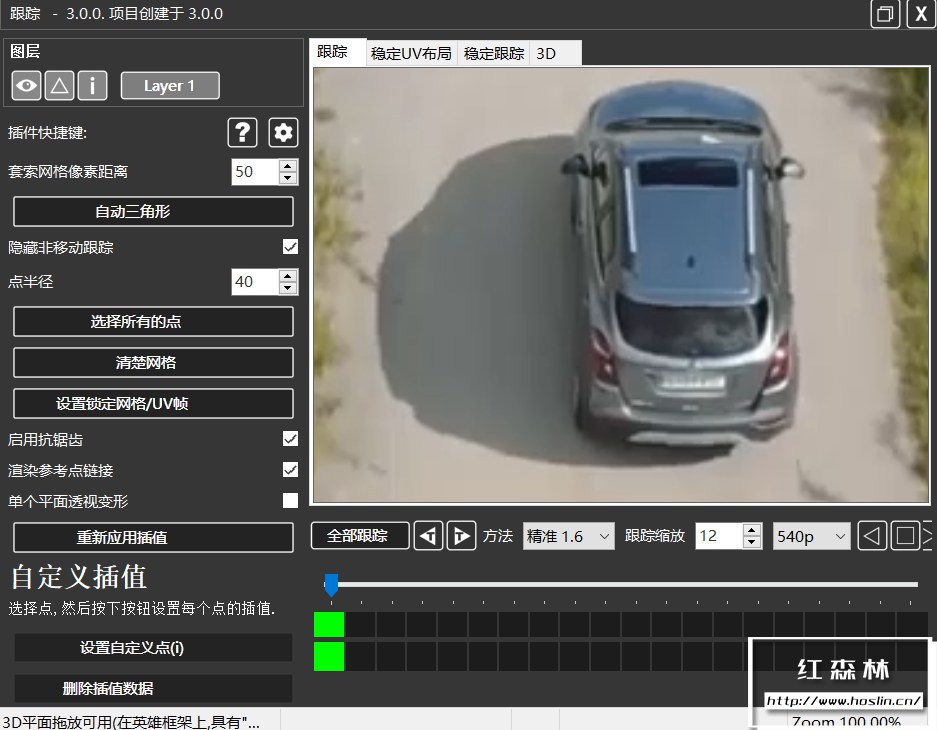Toggle layer visibility eye icon
Viewport: 937px width, 730px height.
(x=26, y=85)
